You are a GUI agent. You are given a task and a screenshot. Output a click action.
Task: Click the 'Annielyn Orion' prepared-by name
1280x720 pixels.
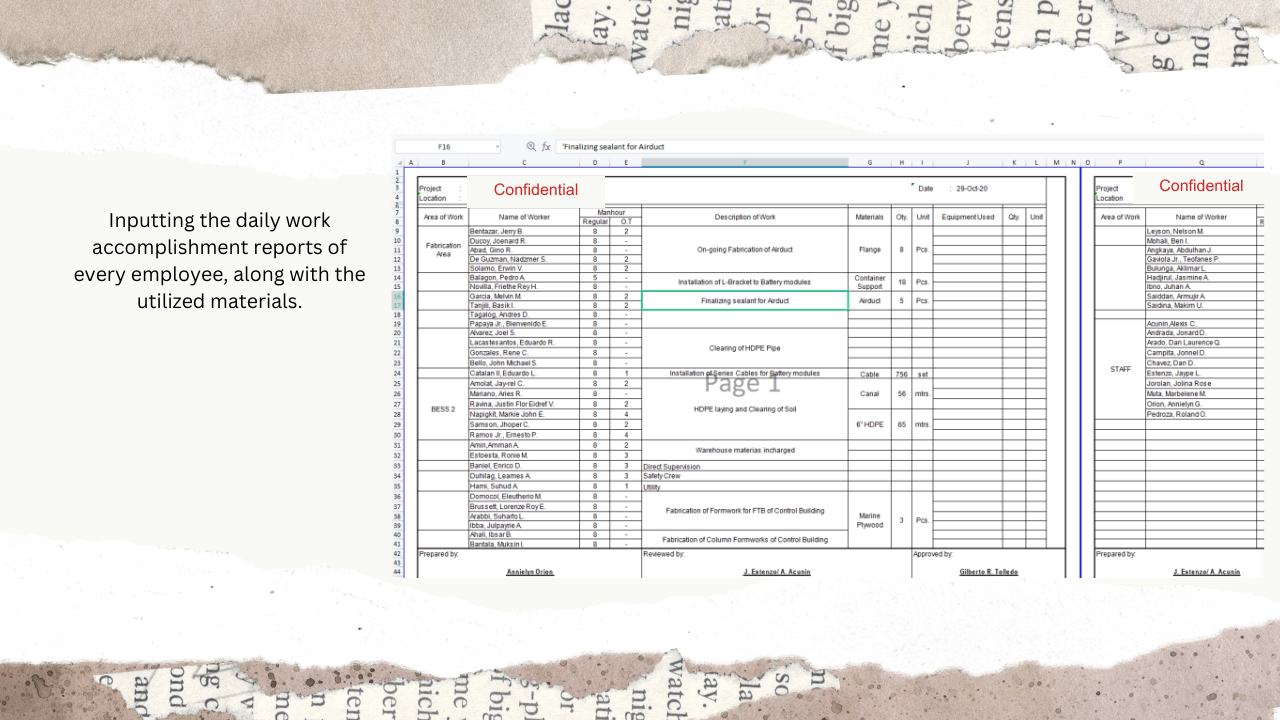[x=530, y=572]
